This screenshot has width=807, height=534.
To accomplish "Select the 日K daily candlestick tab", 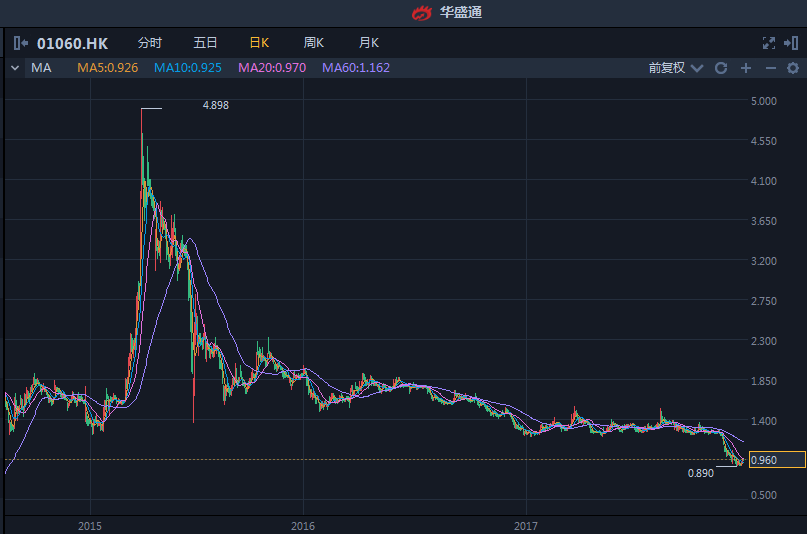I will pyautogui.click(x=259, y=43).
